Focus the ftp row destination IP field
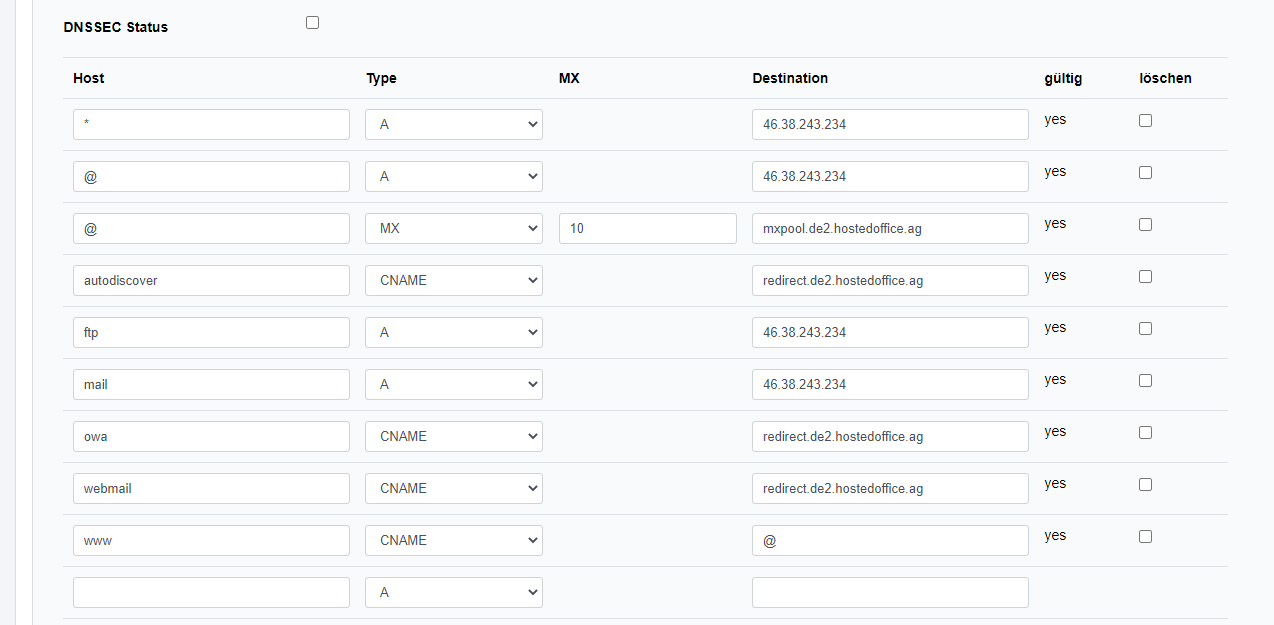Screen dimensions: 1274x625 (x=889, y=332)
